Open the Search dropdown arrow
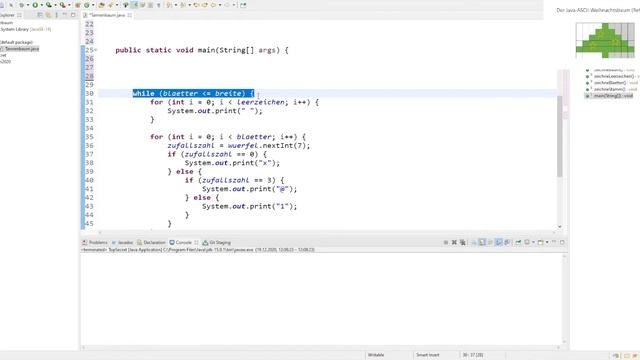This screenshot has width=640, height=360. click(117, 5)
